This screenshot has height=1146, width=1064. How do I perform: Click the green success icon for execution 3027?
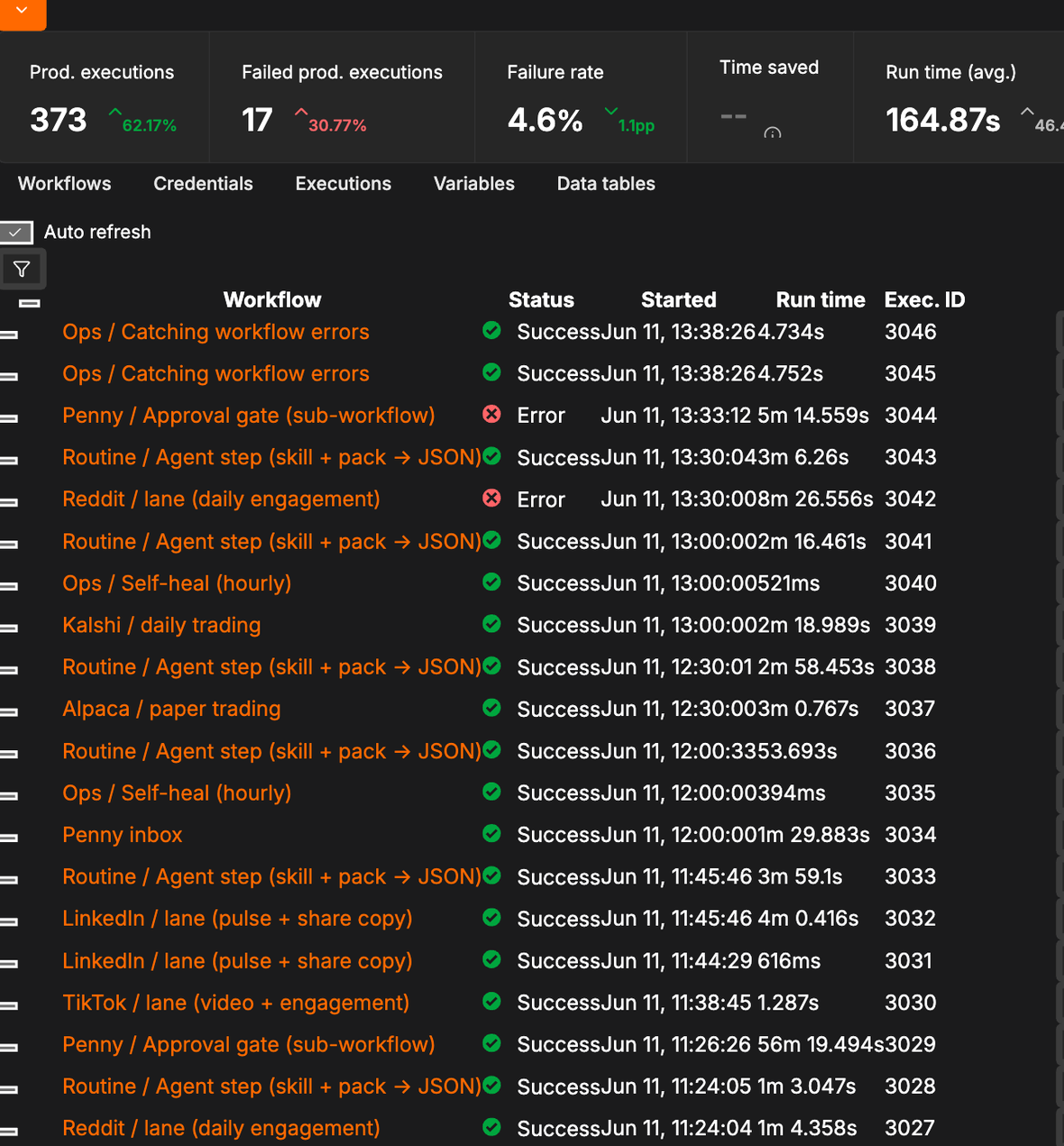pos(491,1126)
